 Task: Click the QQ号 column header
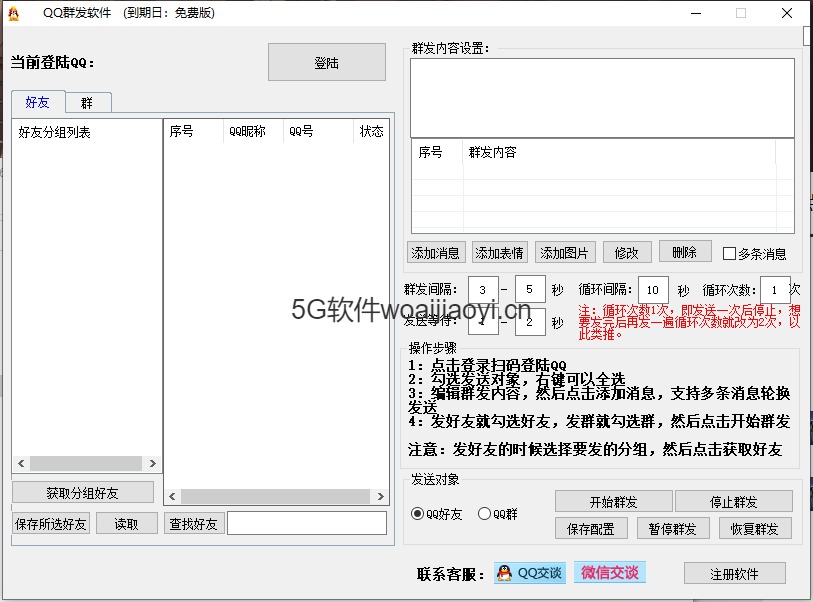pyautogui.click(x=318, y=131)
